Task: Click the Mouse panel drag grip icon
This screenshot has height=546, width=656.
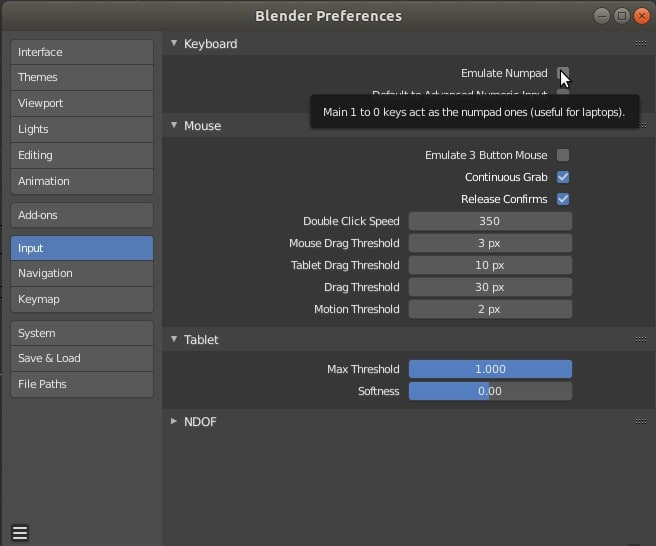Action: pyautogui.click(x=640, y=126)
